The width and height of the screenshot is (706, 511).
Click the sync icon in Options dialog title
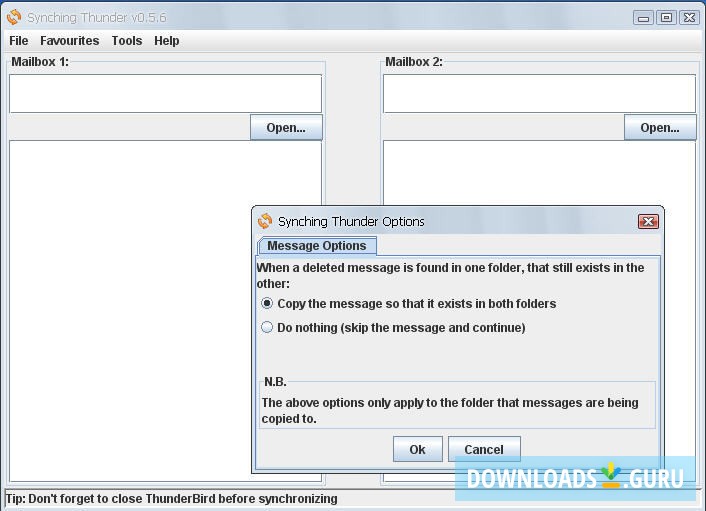pos(265,221)
